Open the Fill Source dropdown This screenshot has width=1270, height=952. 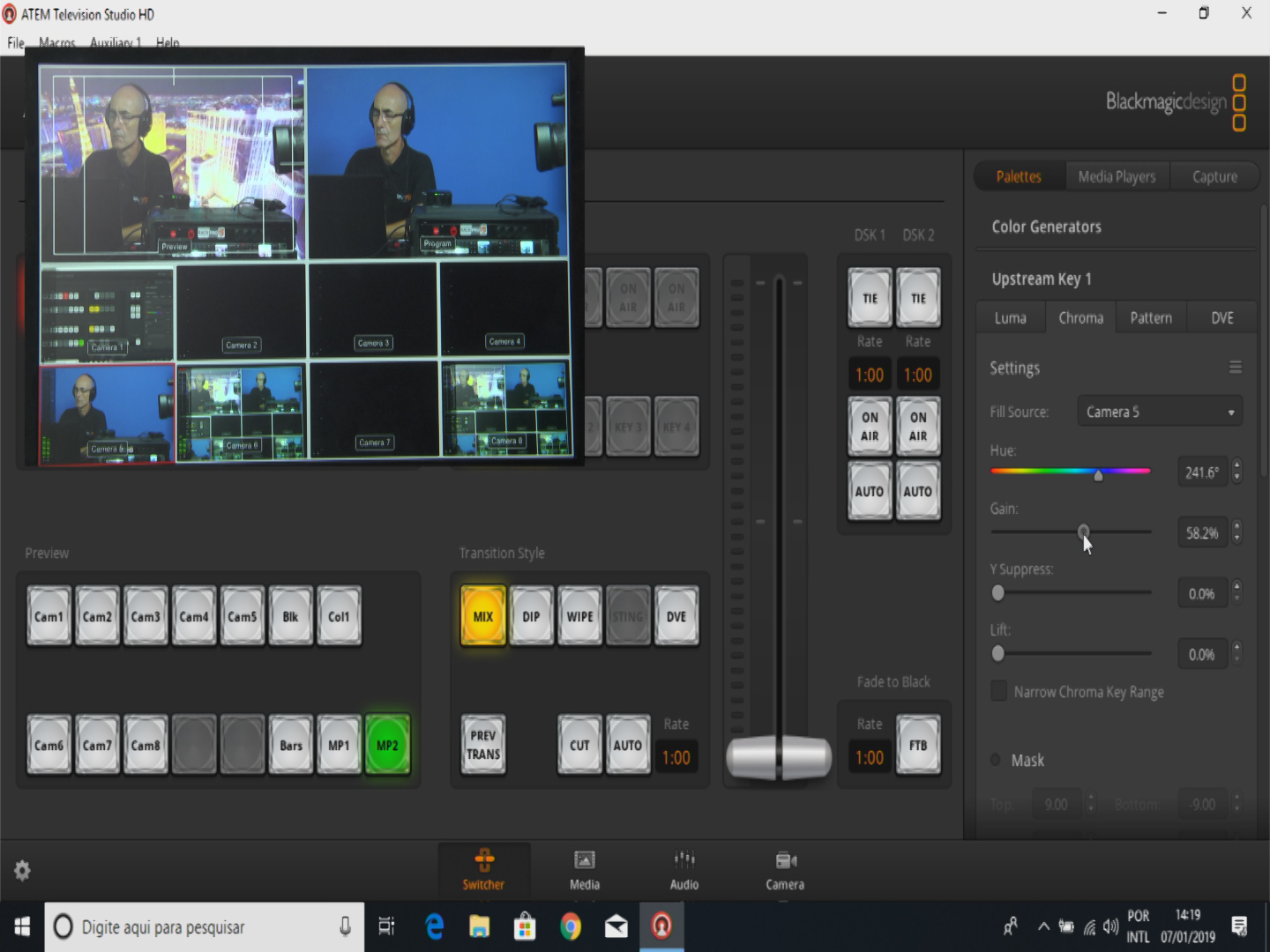[x=1160, y=412]
